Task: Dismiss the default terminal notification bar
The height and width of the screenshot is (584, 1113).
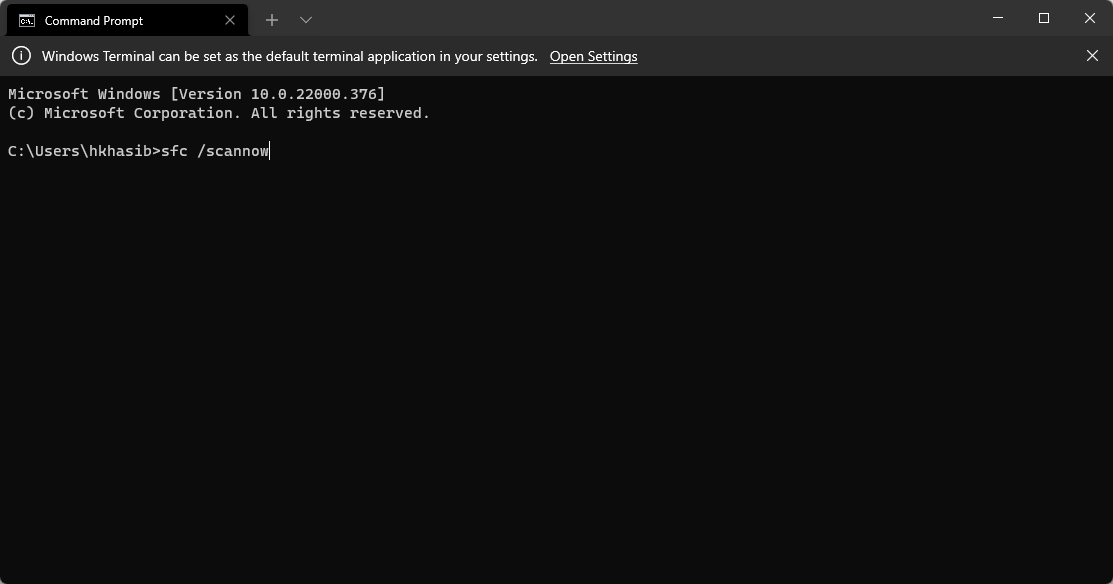Action: pos(1092,56)
